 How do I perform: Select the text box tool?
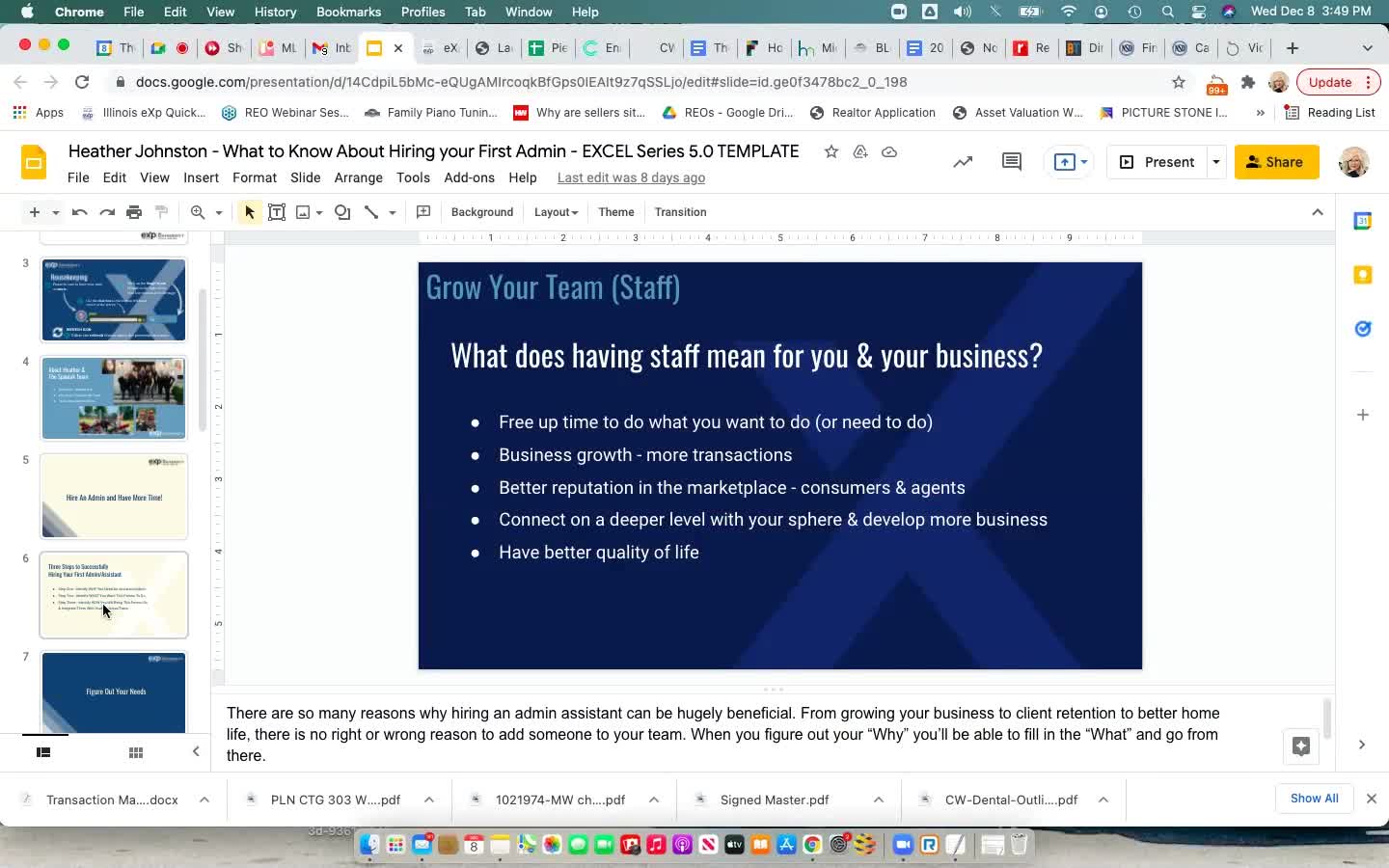pos(277,212)
